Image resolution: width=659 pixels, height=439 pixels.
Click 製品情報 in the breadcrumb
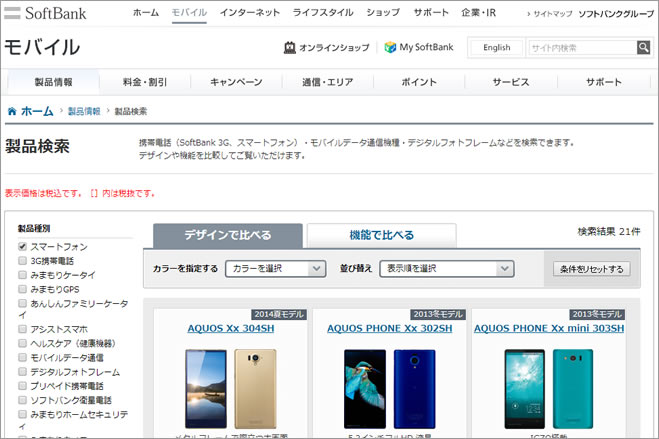(84, 111)
